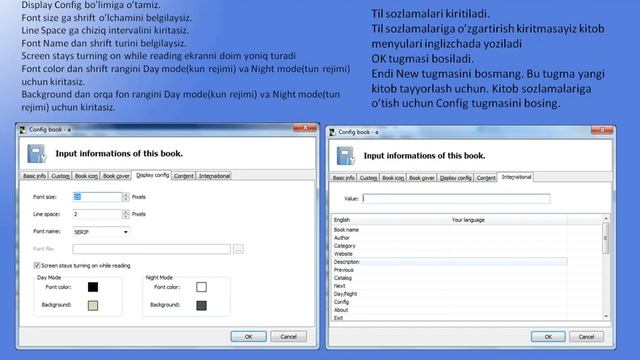Image resolution: width=640 pixels, height=360 pixels.
Task: Click the left dialog title bar app icon
Action: pos(23,130)
